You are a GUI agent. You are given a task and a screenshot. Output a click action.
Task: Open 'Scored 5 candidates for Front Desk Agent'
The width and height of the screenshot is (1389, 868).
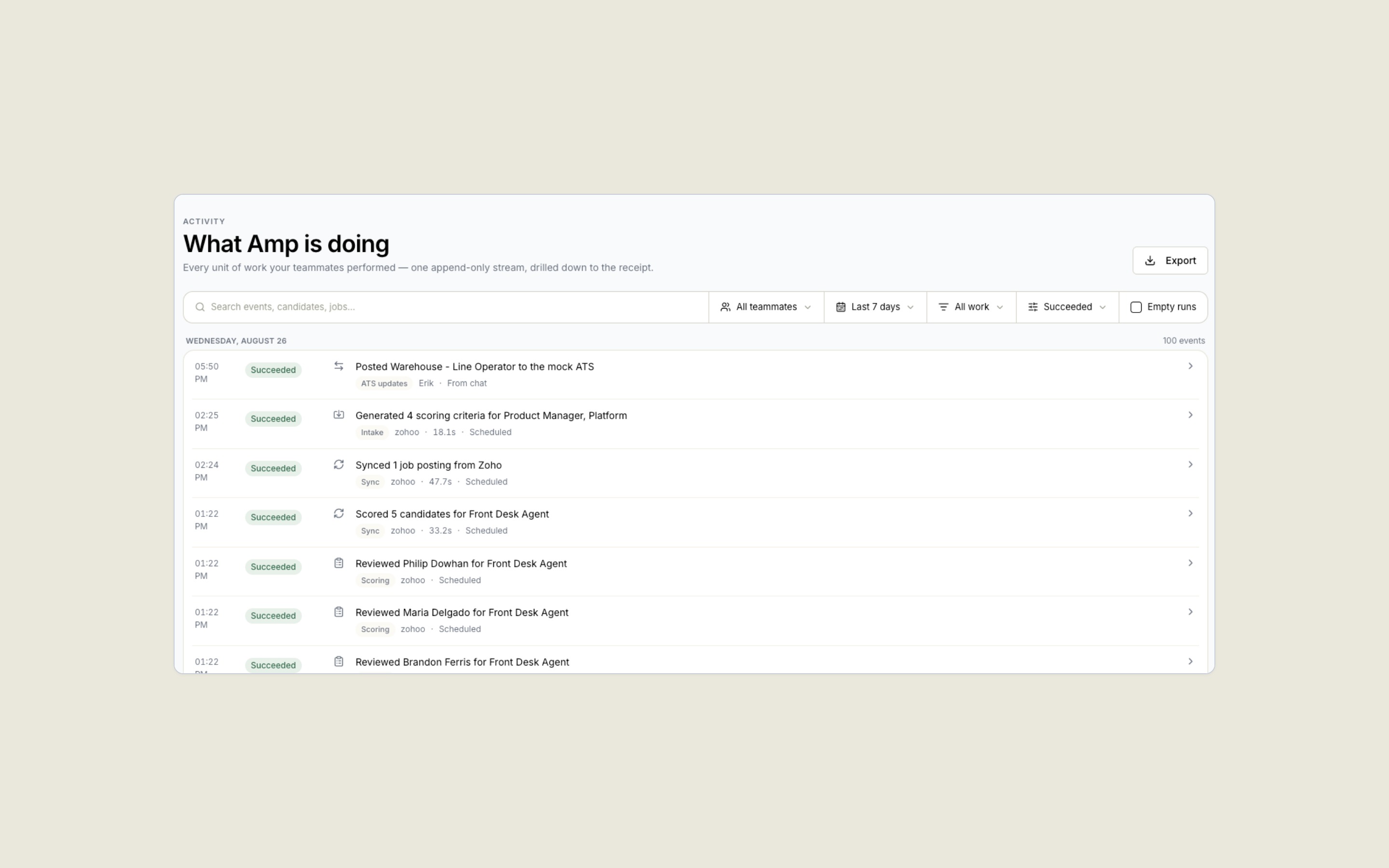pos(452,514)
